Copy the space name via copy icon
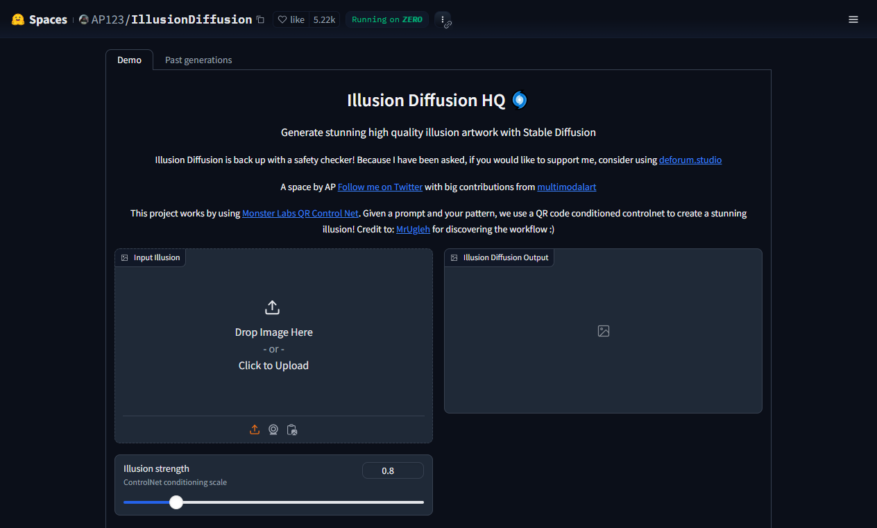Image resolution: width=877 pixels, height=528 pixels. 261,20
